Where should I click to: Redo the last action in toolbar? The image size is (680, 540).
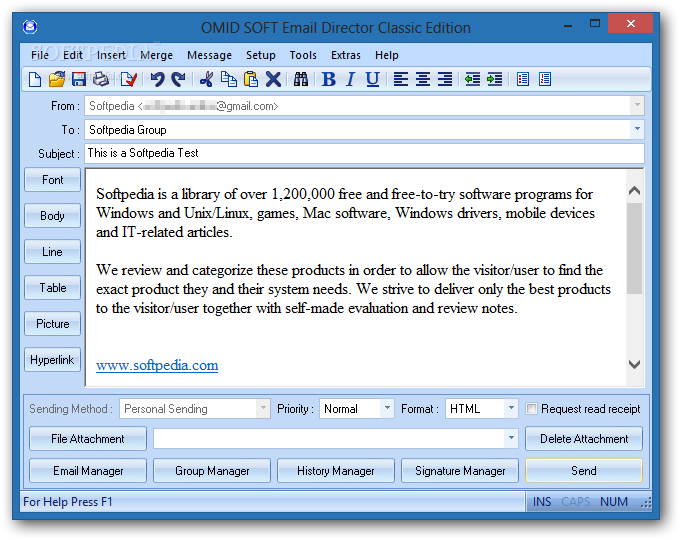178,79
